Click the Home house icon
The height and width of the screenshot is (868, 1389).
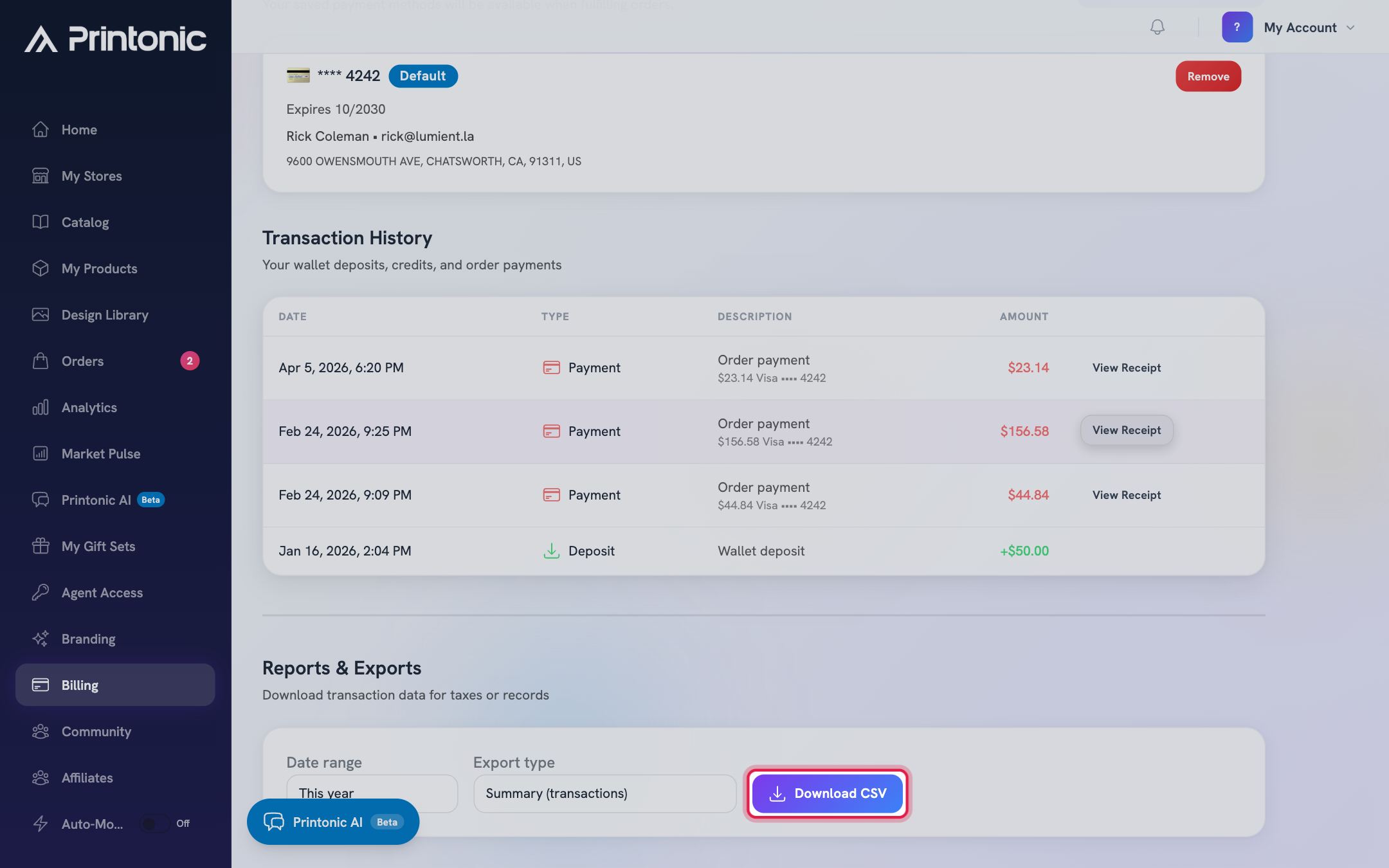click(x=41, y=129)
